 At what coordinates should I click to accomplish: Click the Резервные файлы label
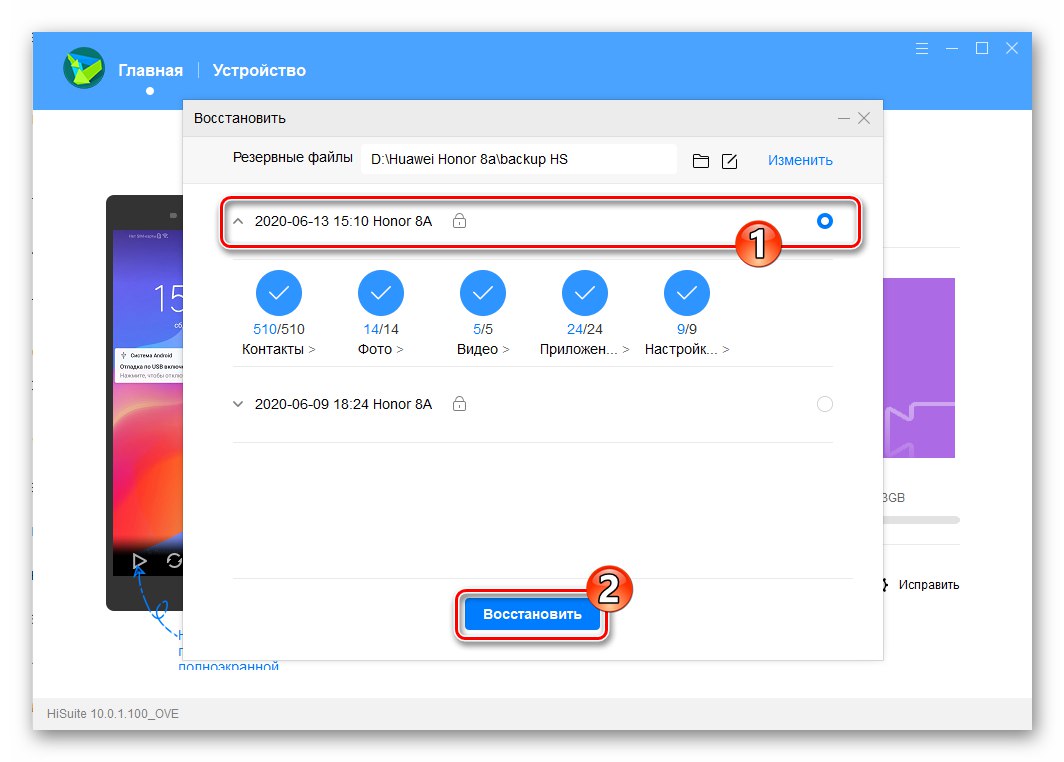point(292,157)
